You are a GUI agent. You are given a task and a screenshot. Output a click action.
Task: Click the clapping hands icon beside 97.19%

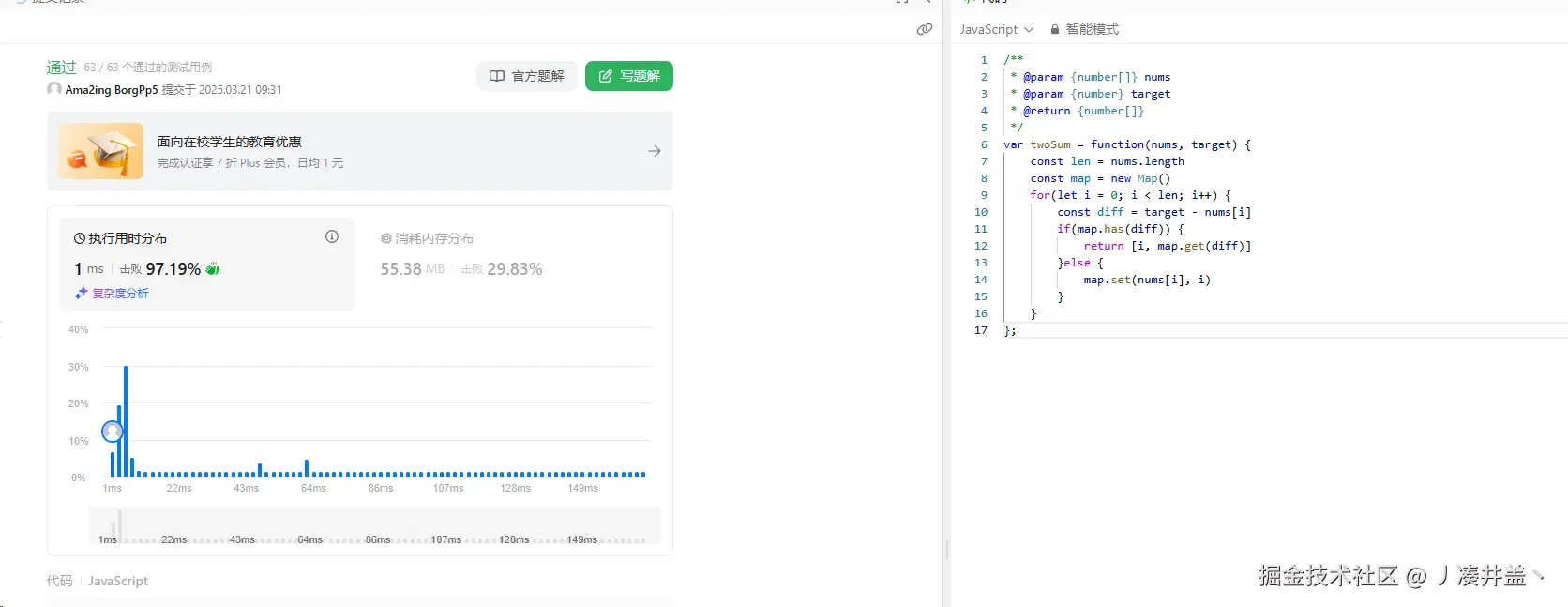pyautogui.click(x=213, y=269)
